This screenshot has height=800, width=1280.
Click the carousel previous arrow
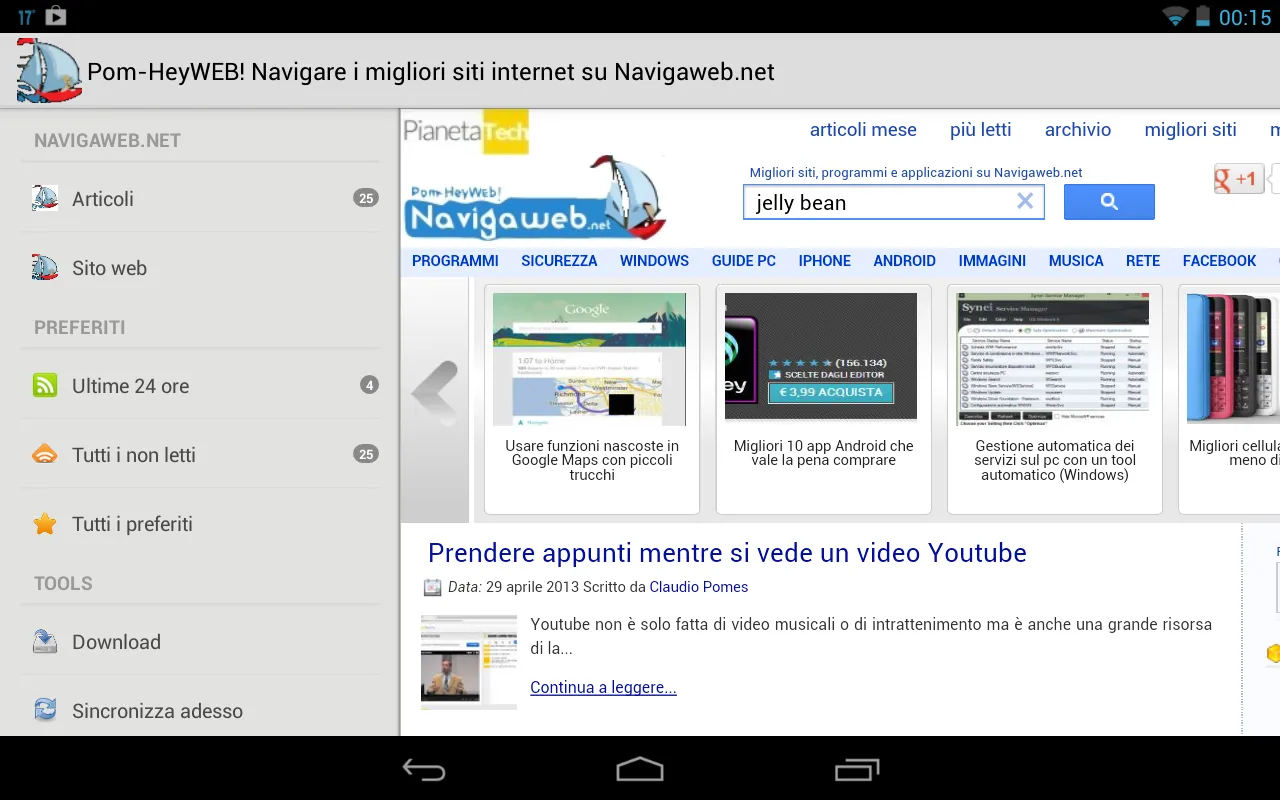tap(435, 393)
